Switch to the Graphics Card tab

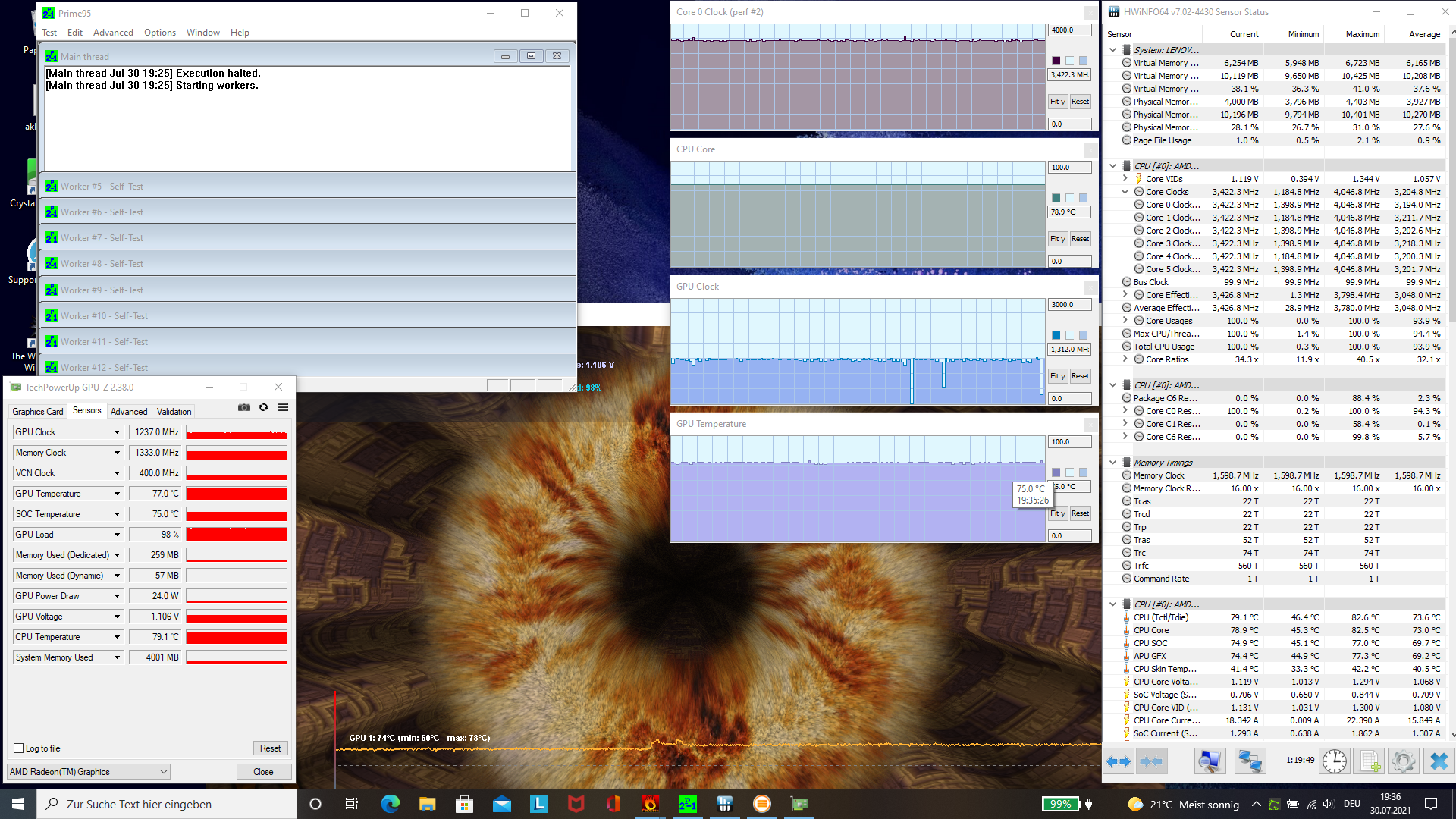pyautogui.click(x=38, y=412)
